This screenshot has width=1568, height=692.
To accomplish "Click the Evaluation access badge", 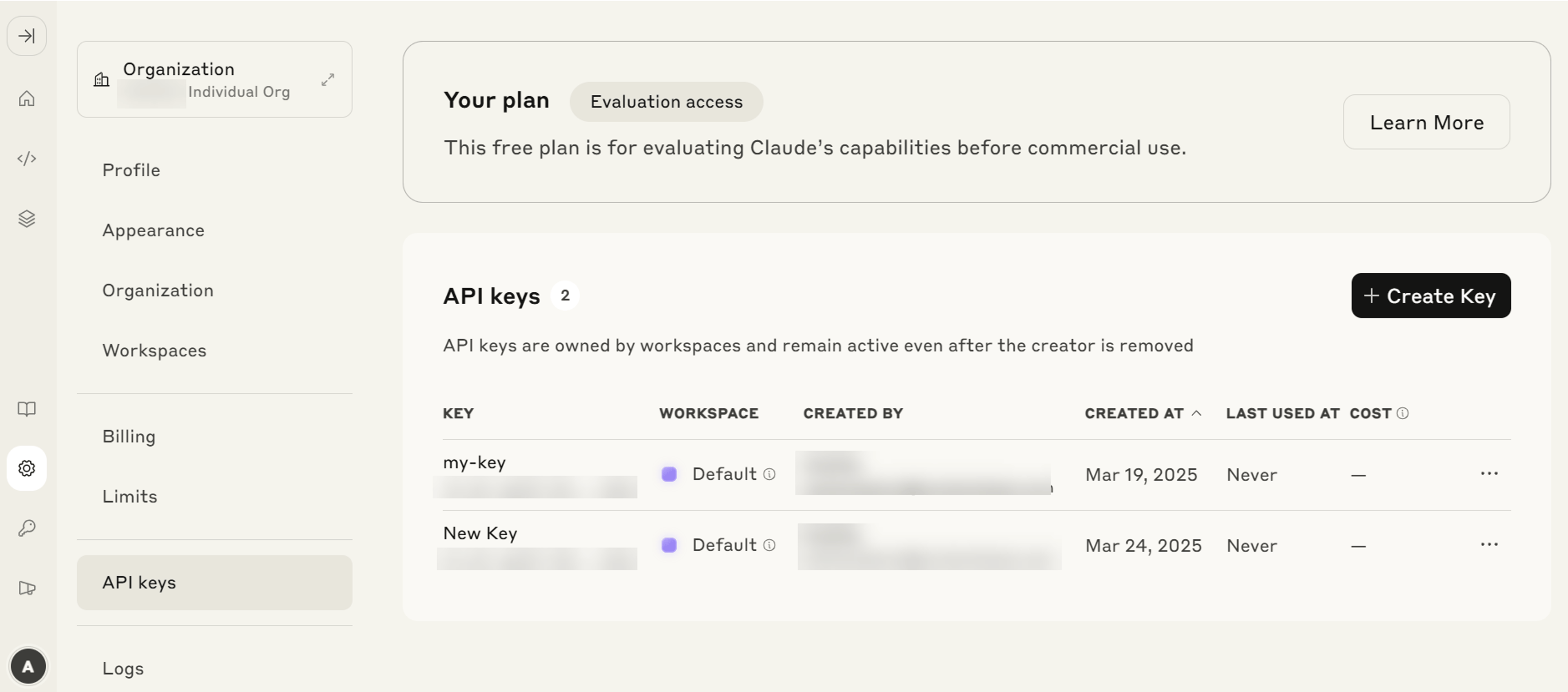I will click(666, 102).
